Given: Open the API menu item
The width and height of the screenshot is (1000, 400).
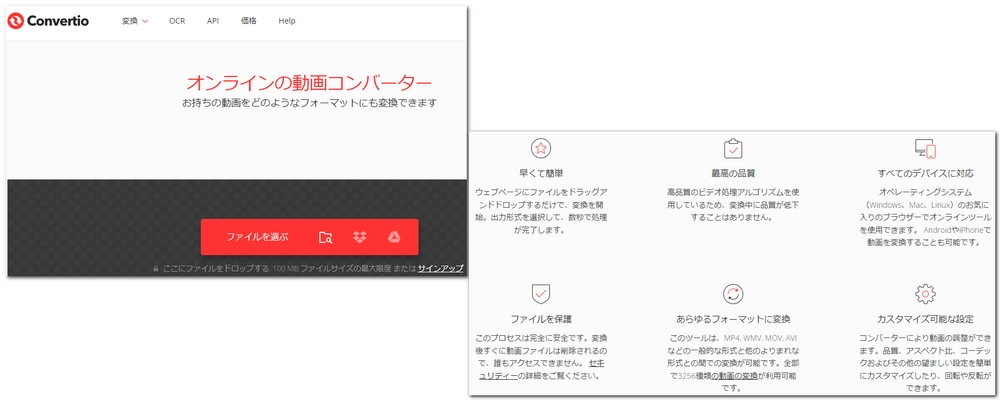Looking at the screenshot, I should tap(213, 21).
